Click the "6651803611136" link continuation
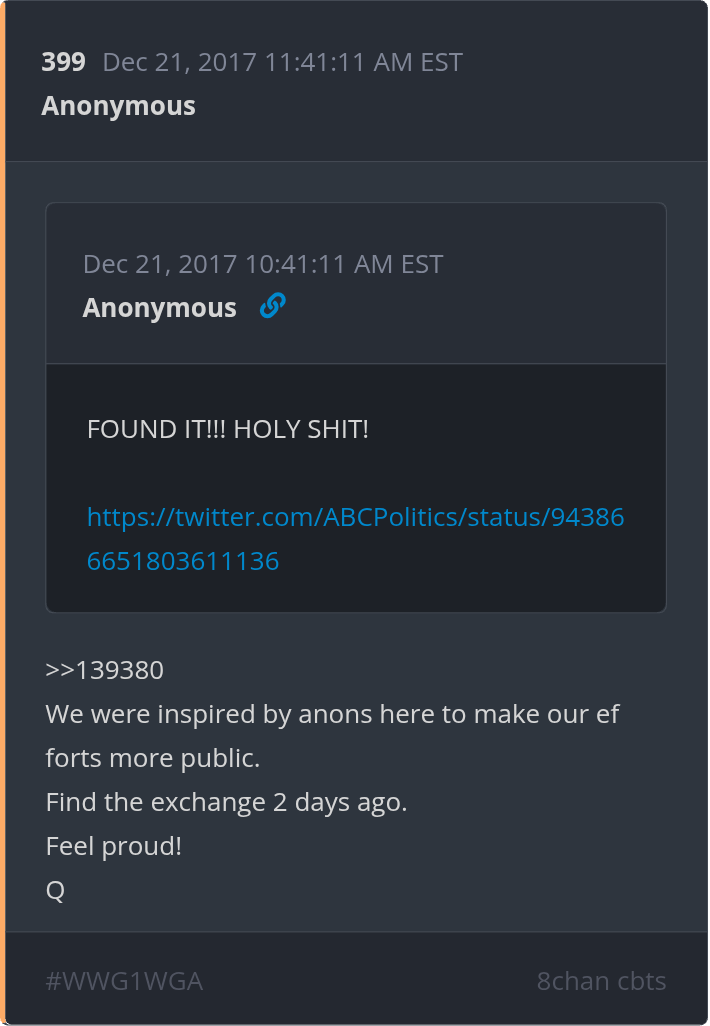This screenshot has height=1026, width=710. (x=183, y=561)
